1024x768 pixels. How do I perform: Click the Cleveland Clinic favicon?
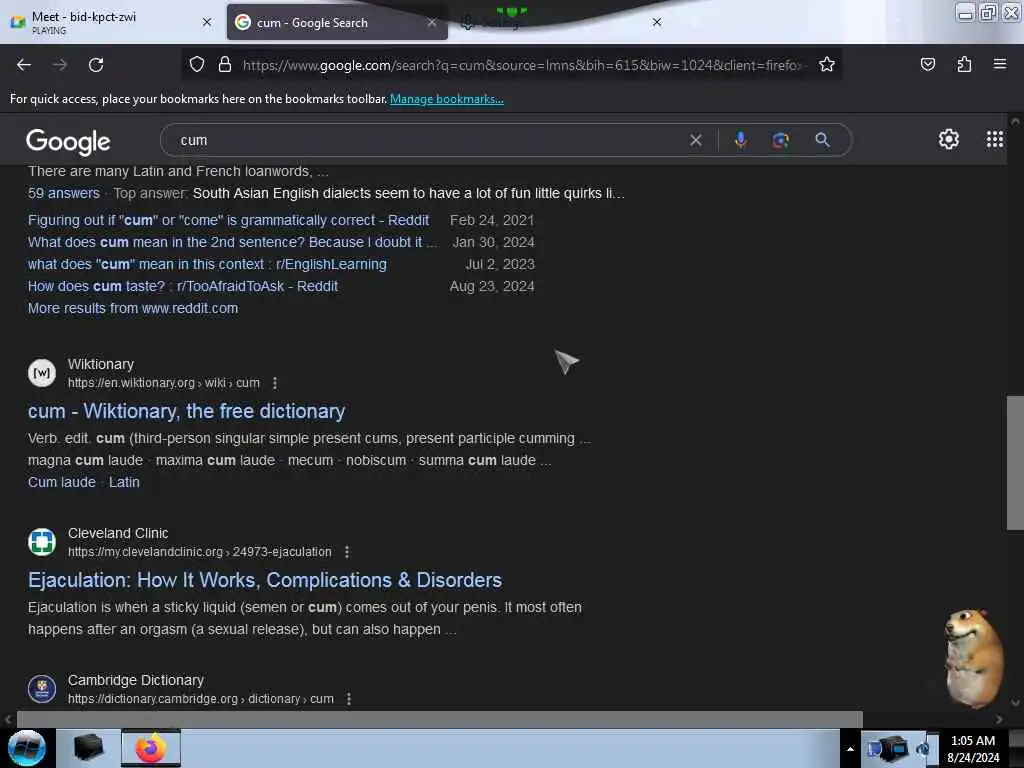[42, 542]
